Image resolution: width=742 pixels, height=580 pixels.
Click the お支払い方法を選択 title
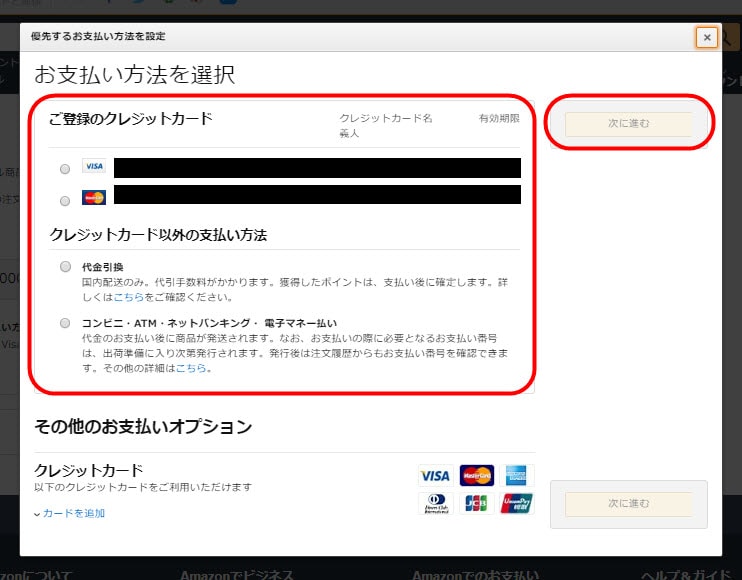click(134, 75)
